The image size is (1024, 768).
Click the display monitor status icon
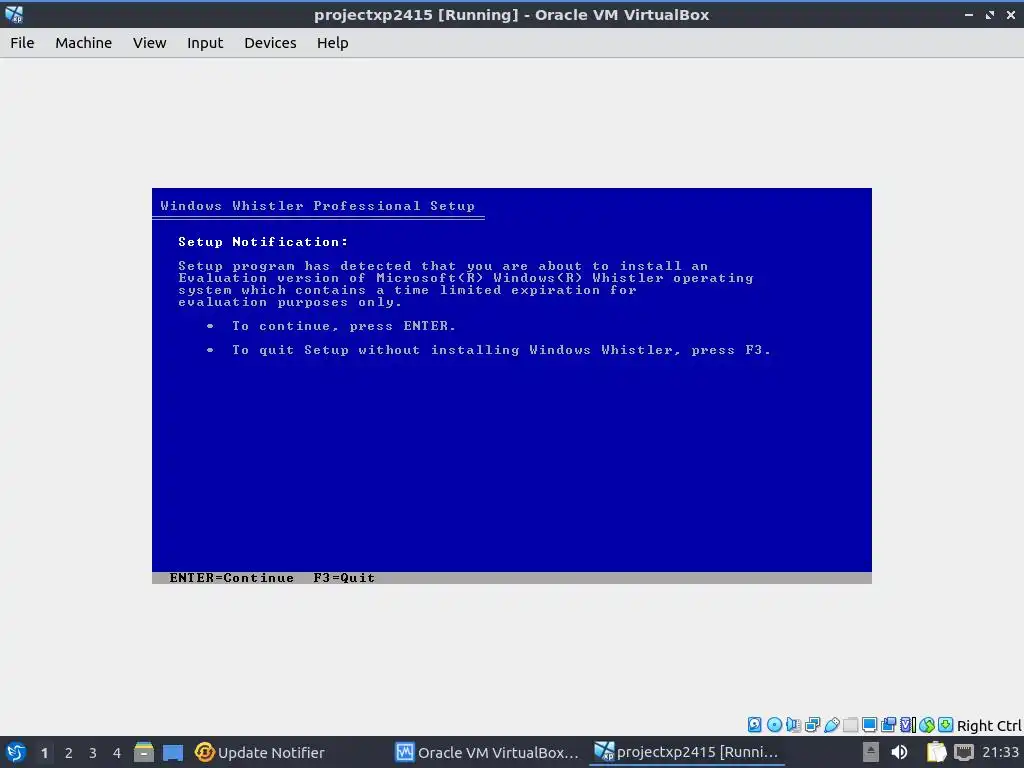tap(869, 724)
